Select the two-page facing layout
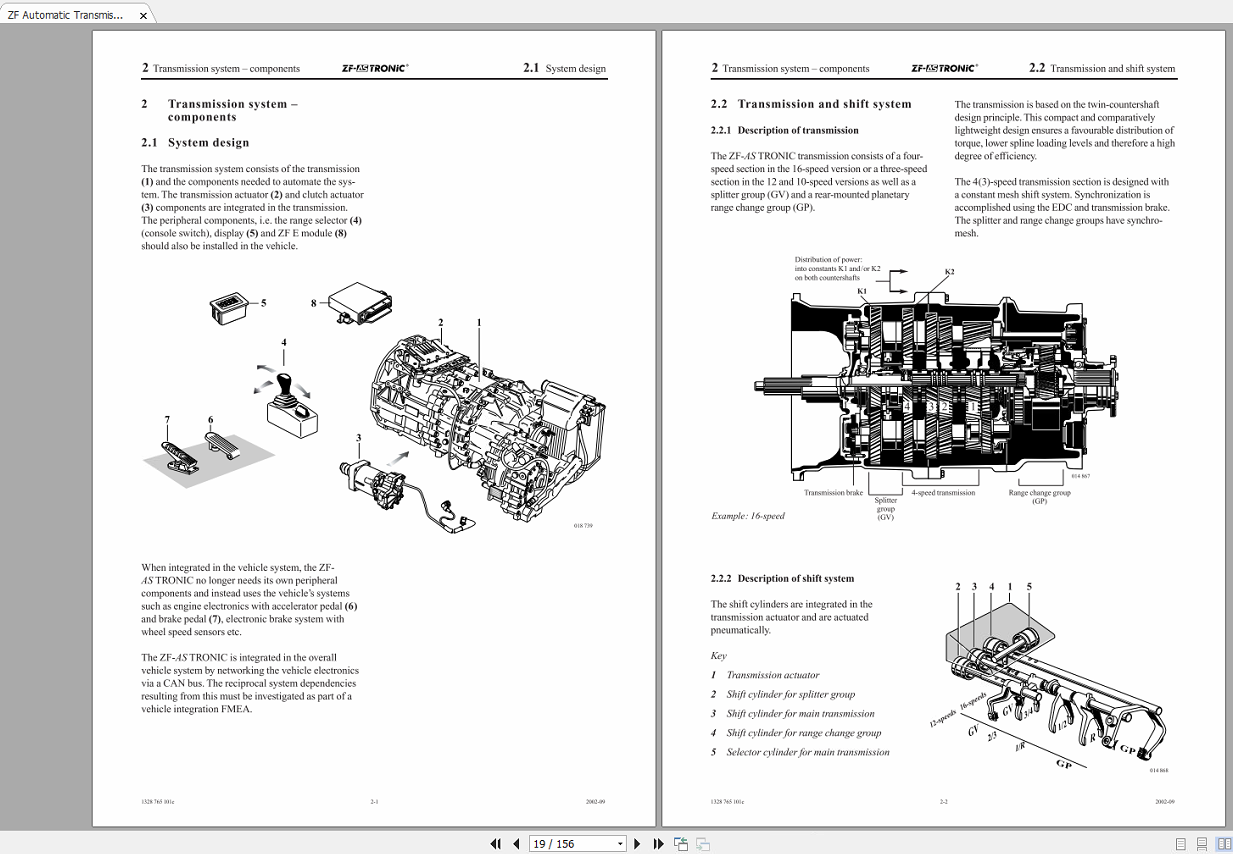 [1224, 844]
